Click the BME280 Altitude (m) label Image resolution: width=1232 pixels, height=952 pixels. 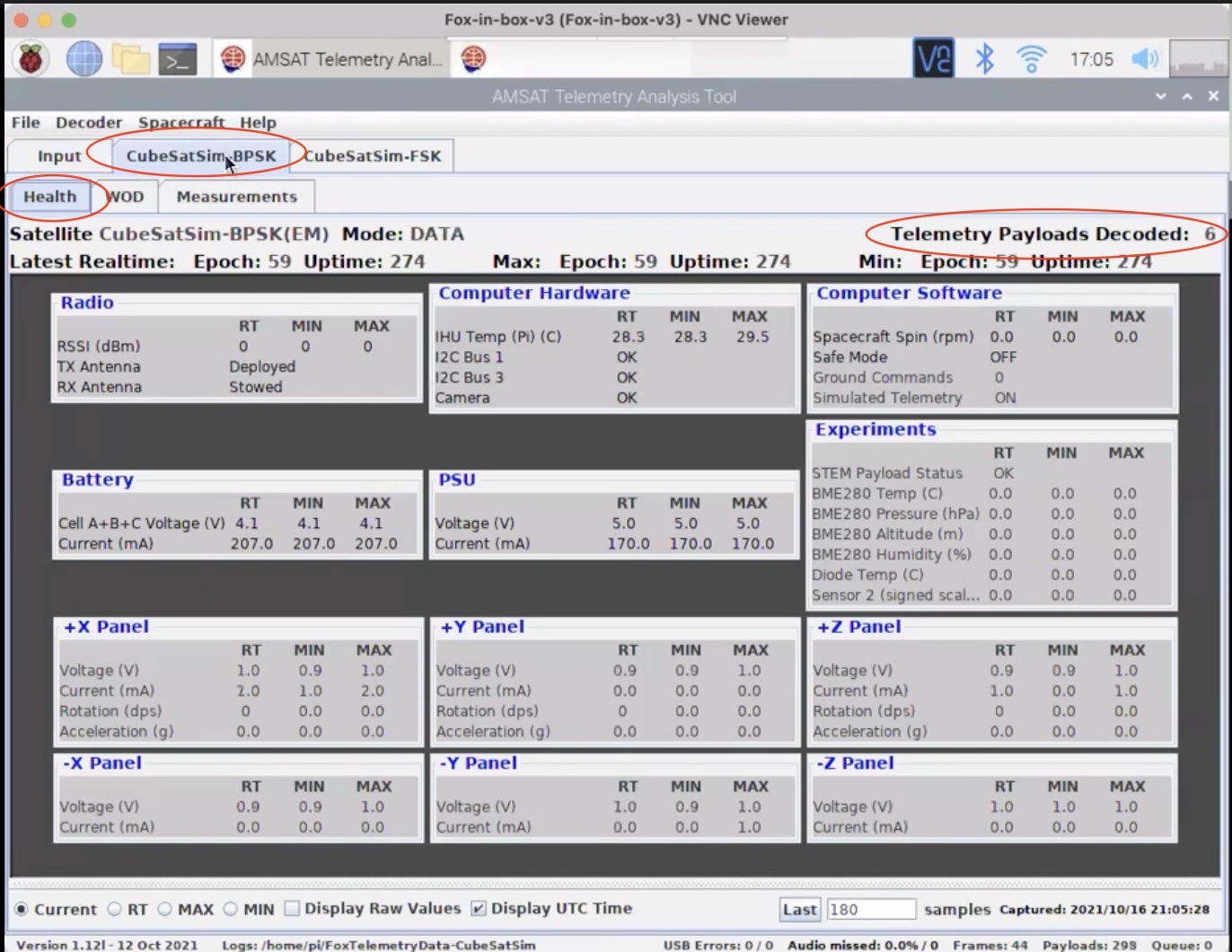coord(887,534)
